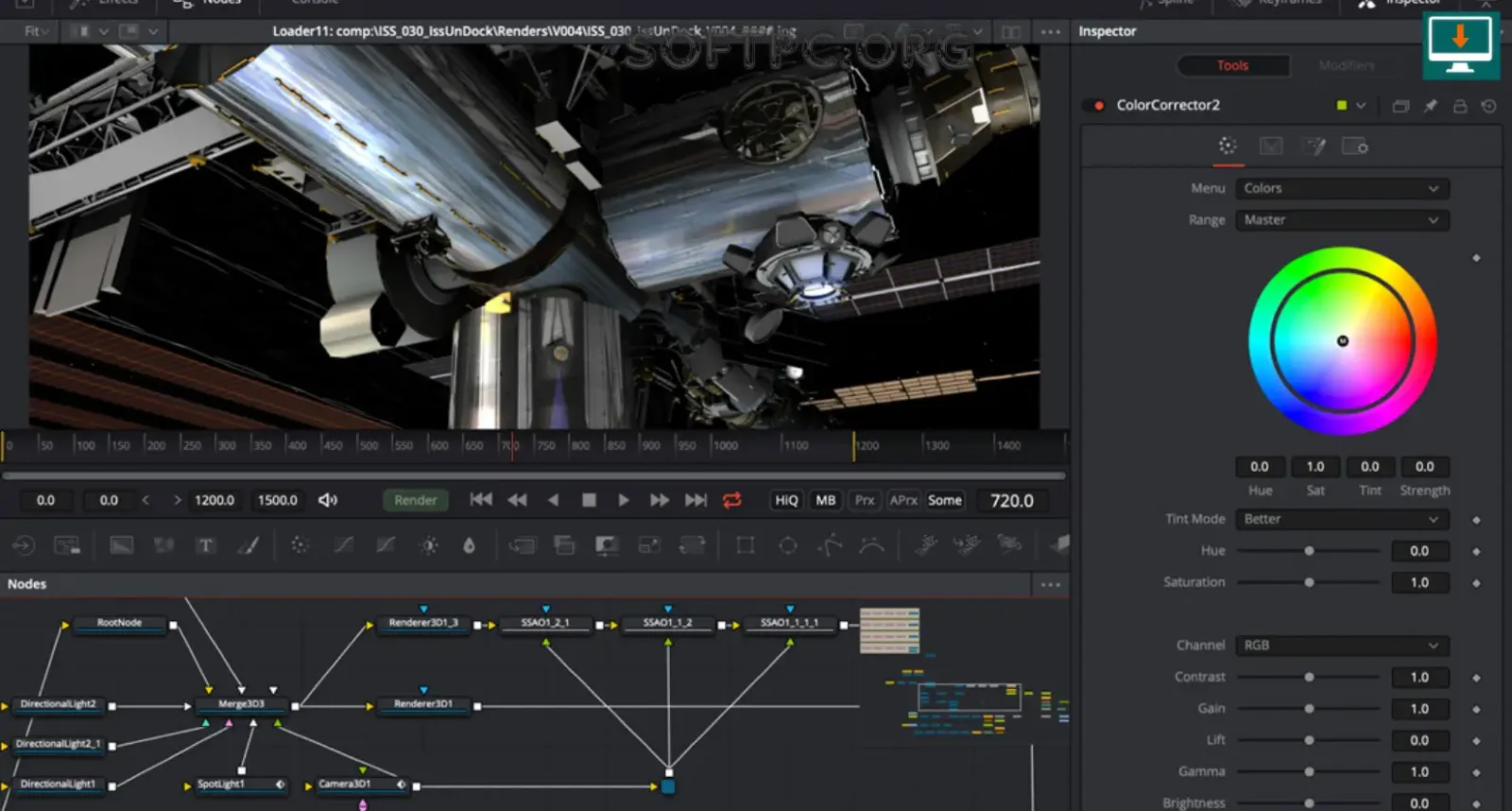Open the viewer options three-dot menu
The height and width of the screenshot is (811, 1512).
[1050, 31]
